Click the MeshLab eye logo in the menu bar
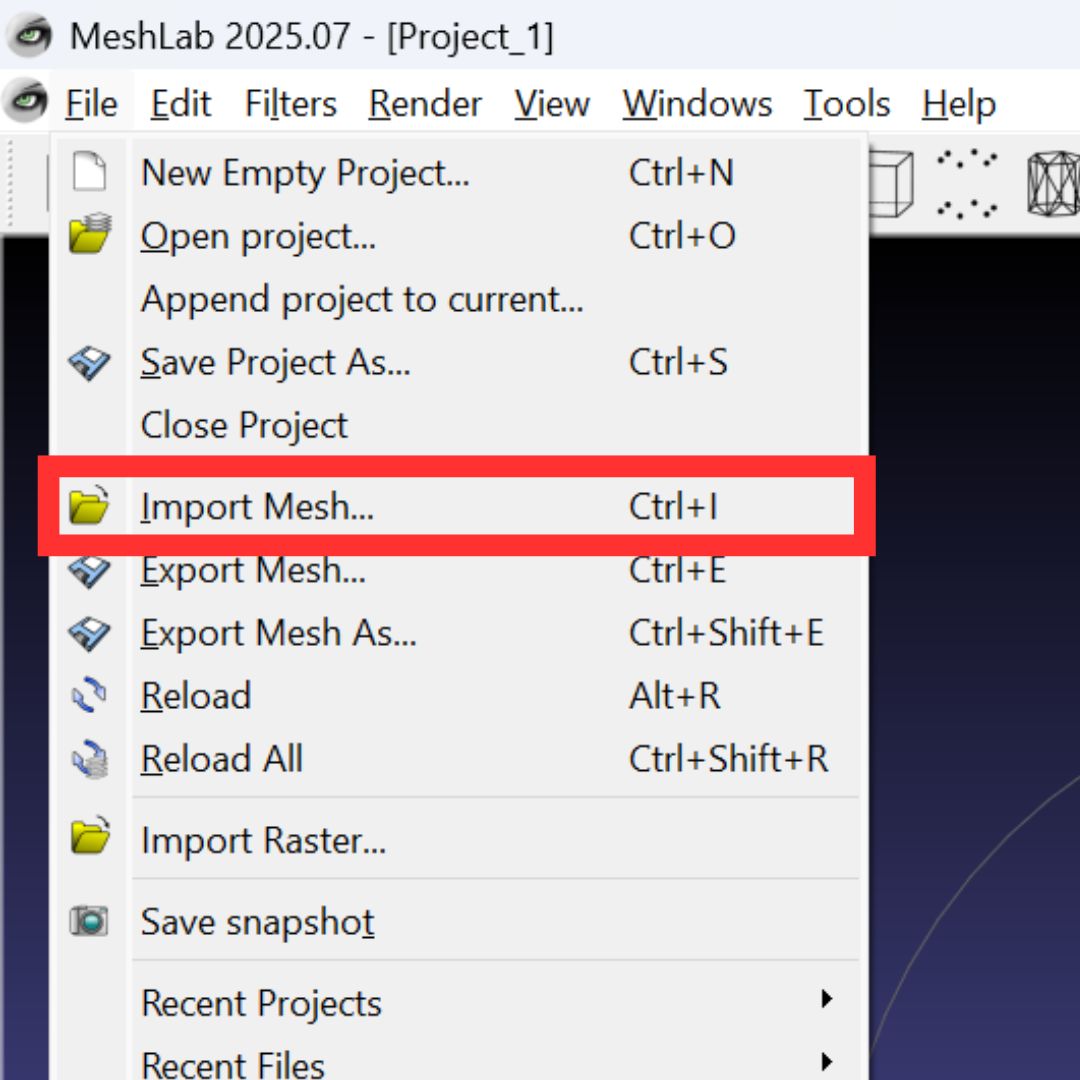Screen dimensions: 1080x1080 click(24, 103)
